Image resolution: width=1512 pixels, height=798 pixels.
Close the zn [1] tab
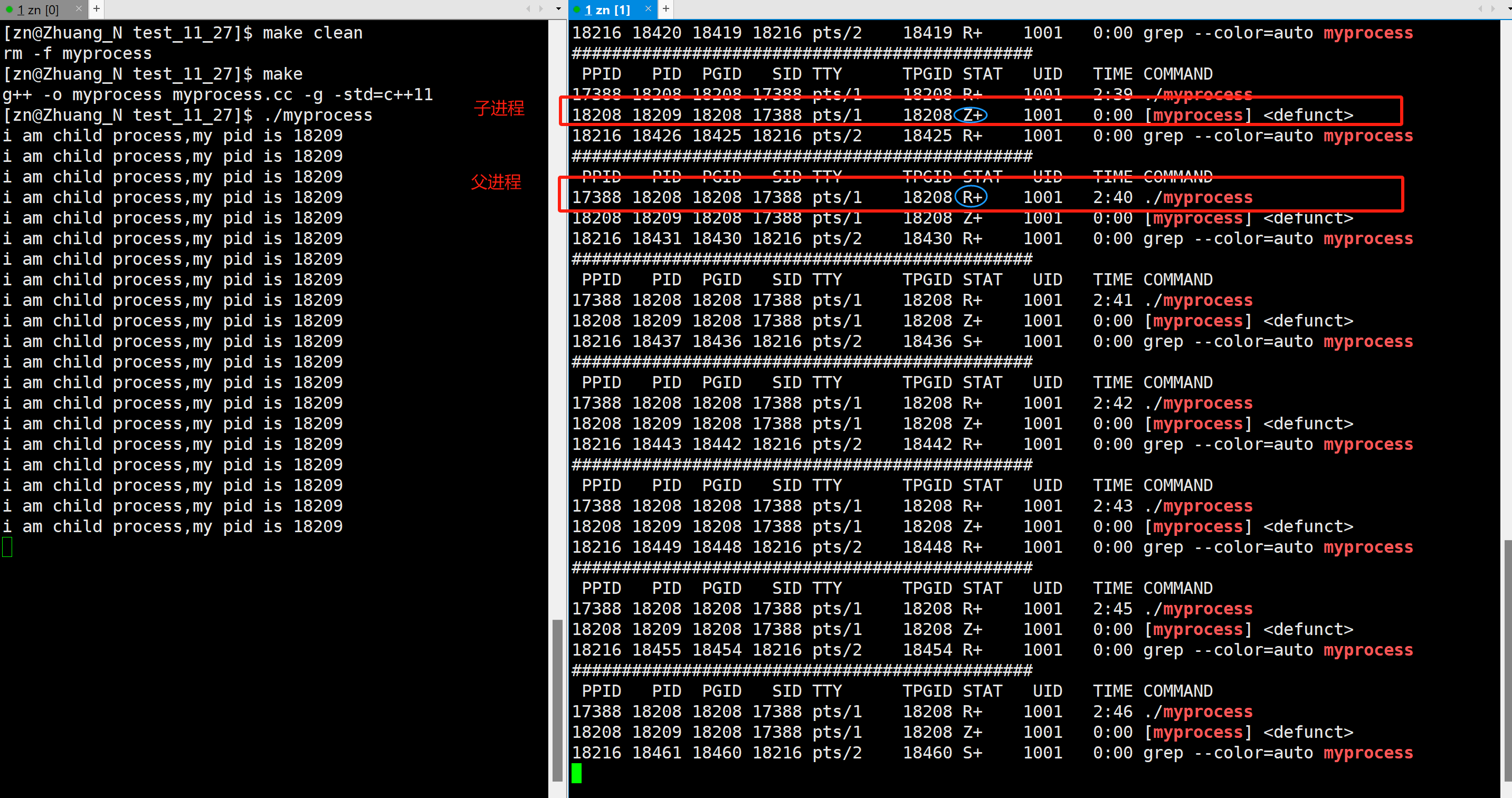pyautogui.click(x=648, y=9)
